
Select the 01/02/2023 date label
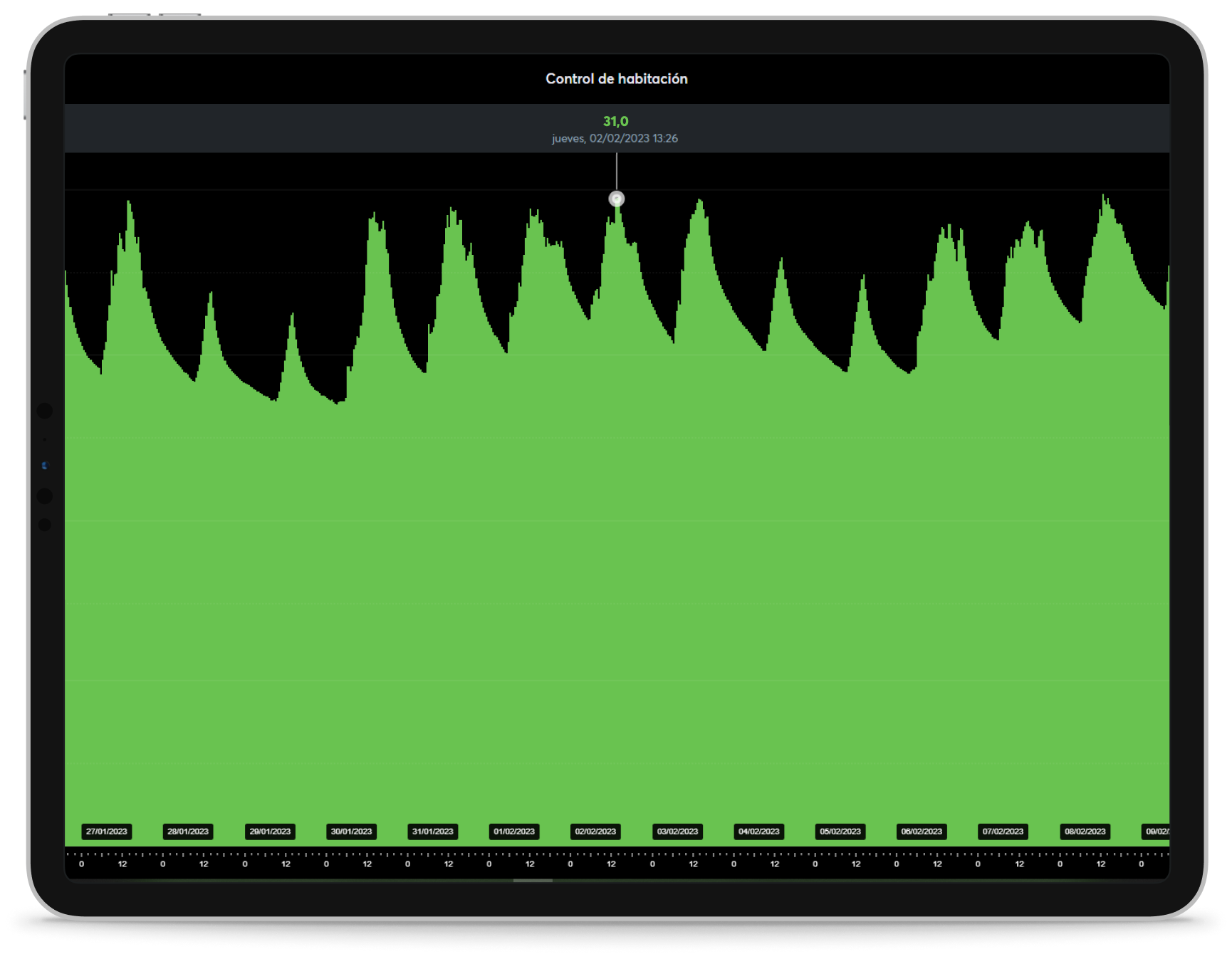point(514,832)
